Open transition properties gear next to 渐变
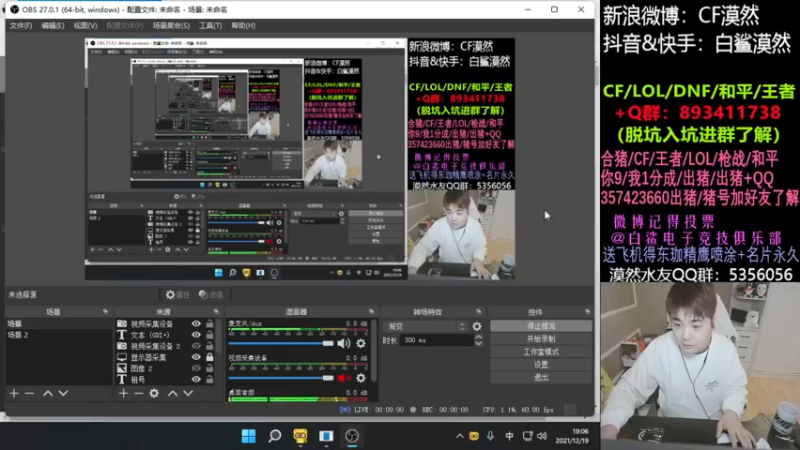The height and width of the screenshot is (450, 800). [477, 326]
